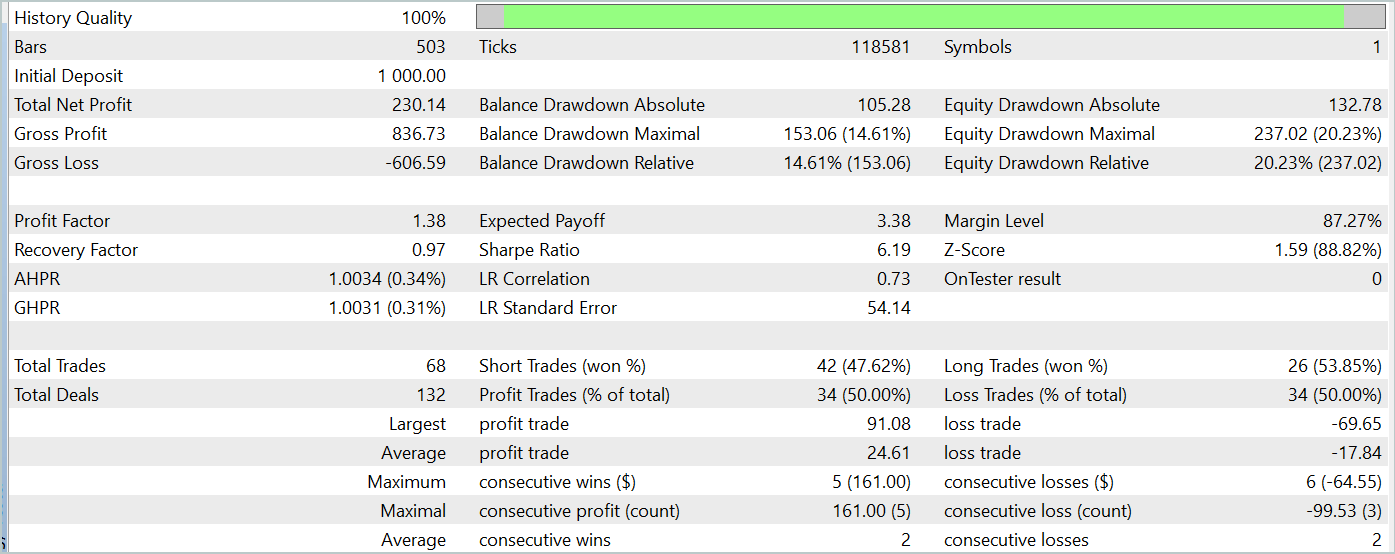The width and height of the screenshot is (1395, 554).
Task: Select the Gross Loss value -606.59
Action: (415, 163)
